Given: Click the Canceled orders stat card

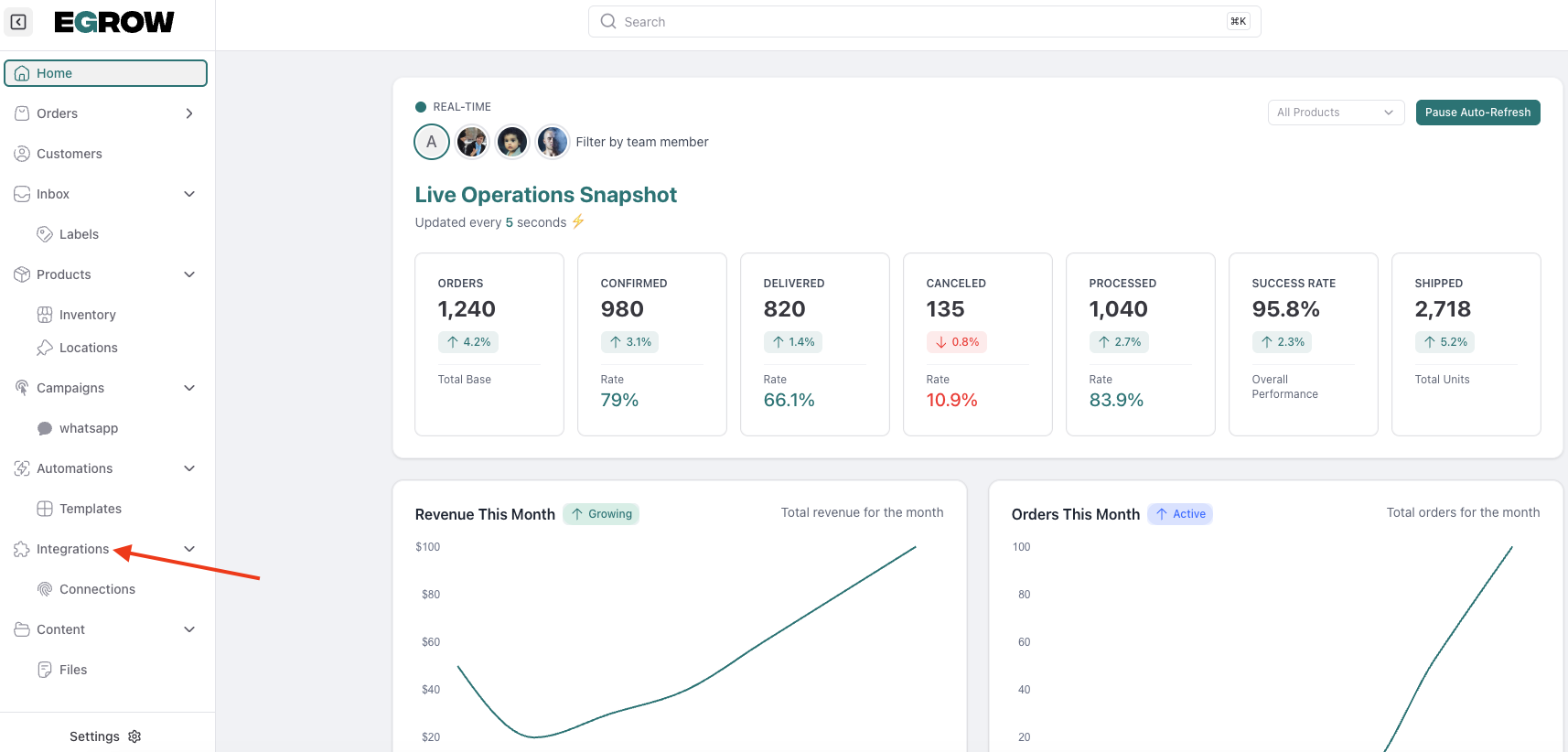Looking at the screenshot, I should tap(977, 344).
